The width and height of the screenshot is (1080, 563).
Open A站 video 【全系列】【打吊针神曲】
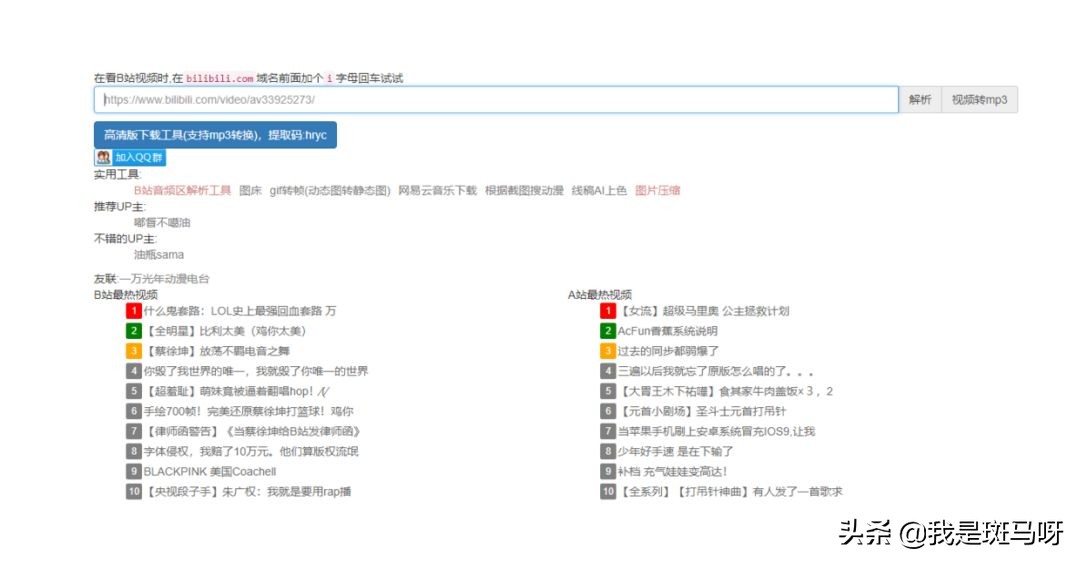point(729,491)
